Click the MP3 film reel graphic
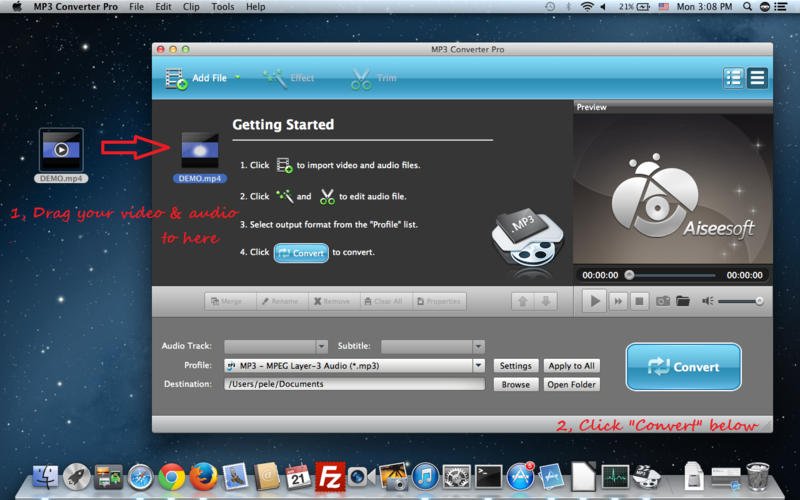 [x=528, y=240]
